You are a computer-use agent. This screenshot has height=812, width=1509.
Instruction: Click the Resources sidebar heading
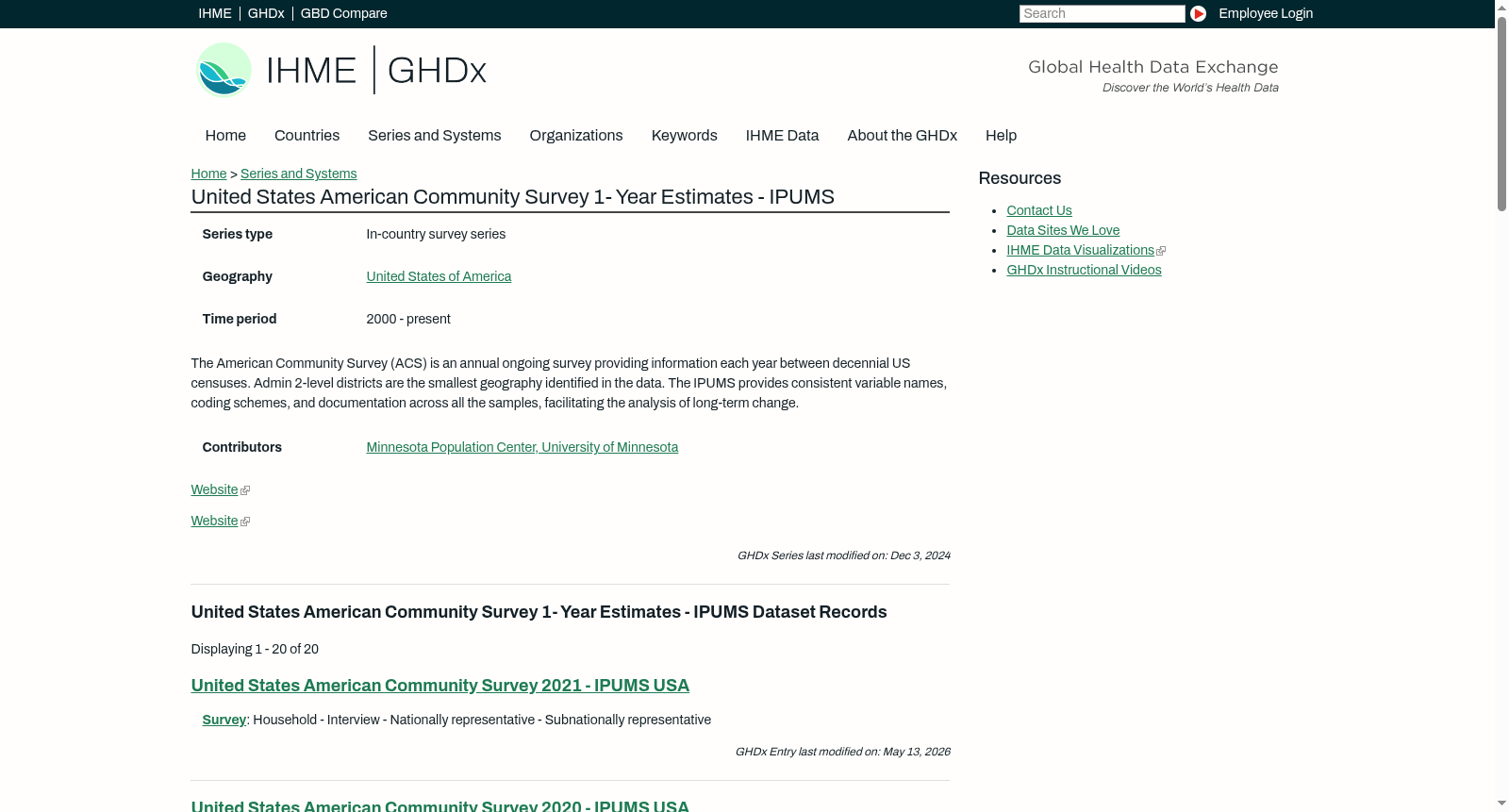click(1020, 178)
